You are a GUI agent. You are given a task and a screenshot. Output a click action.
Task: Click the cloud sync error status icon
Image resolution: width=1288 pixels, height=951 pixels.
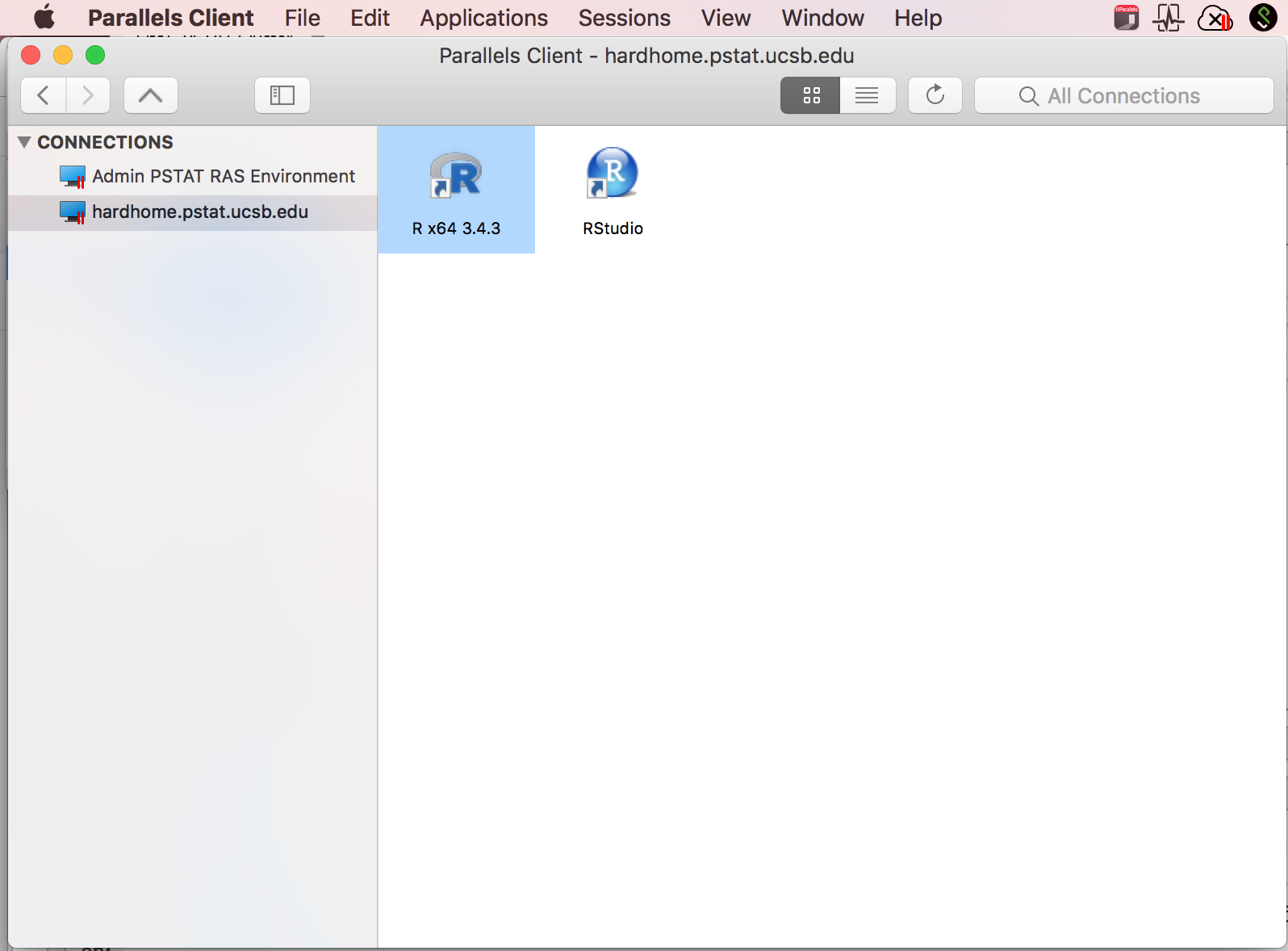pos(1215,18)
